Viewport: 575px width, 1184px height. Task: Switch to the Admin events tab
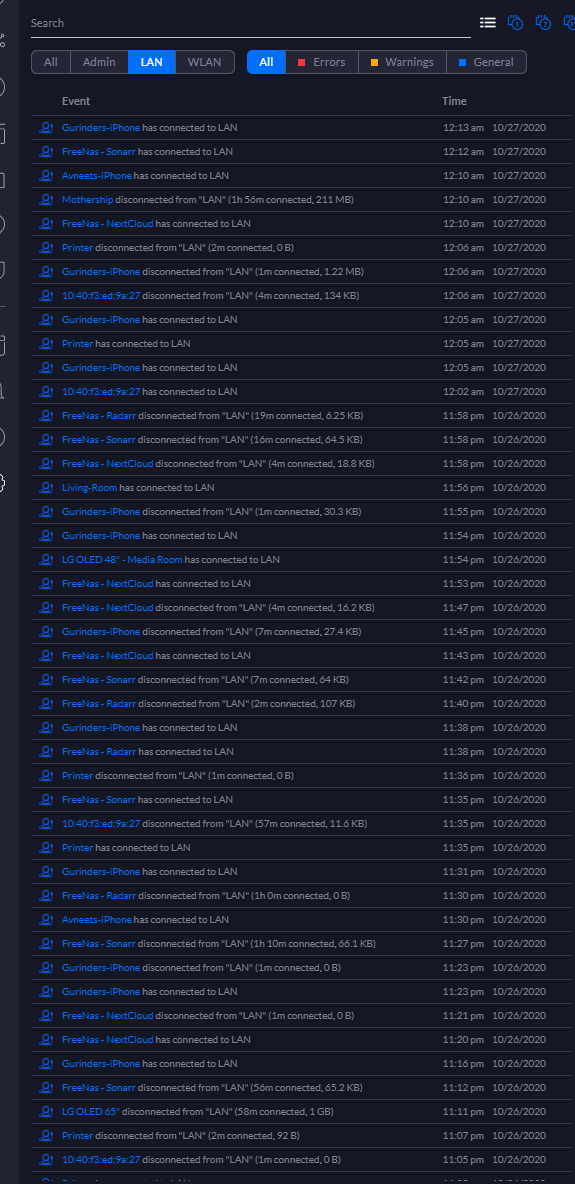click(x=99, y=62)
